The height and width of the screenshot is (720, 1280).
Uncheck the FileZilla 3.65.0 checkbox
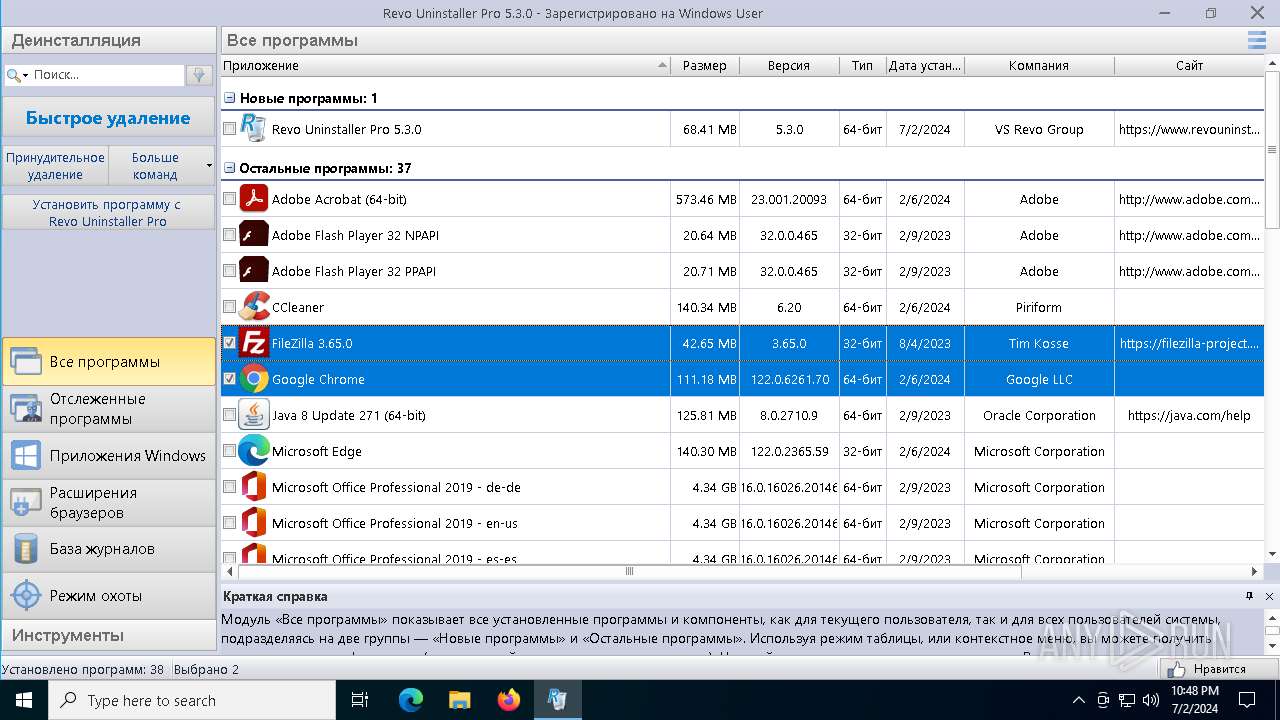(230, 343)
